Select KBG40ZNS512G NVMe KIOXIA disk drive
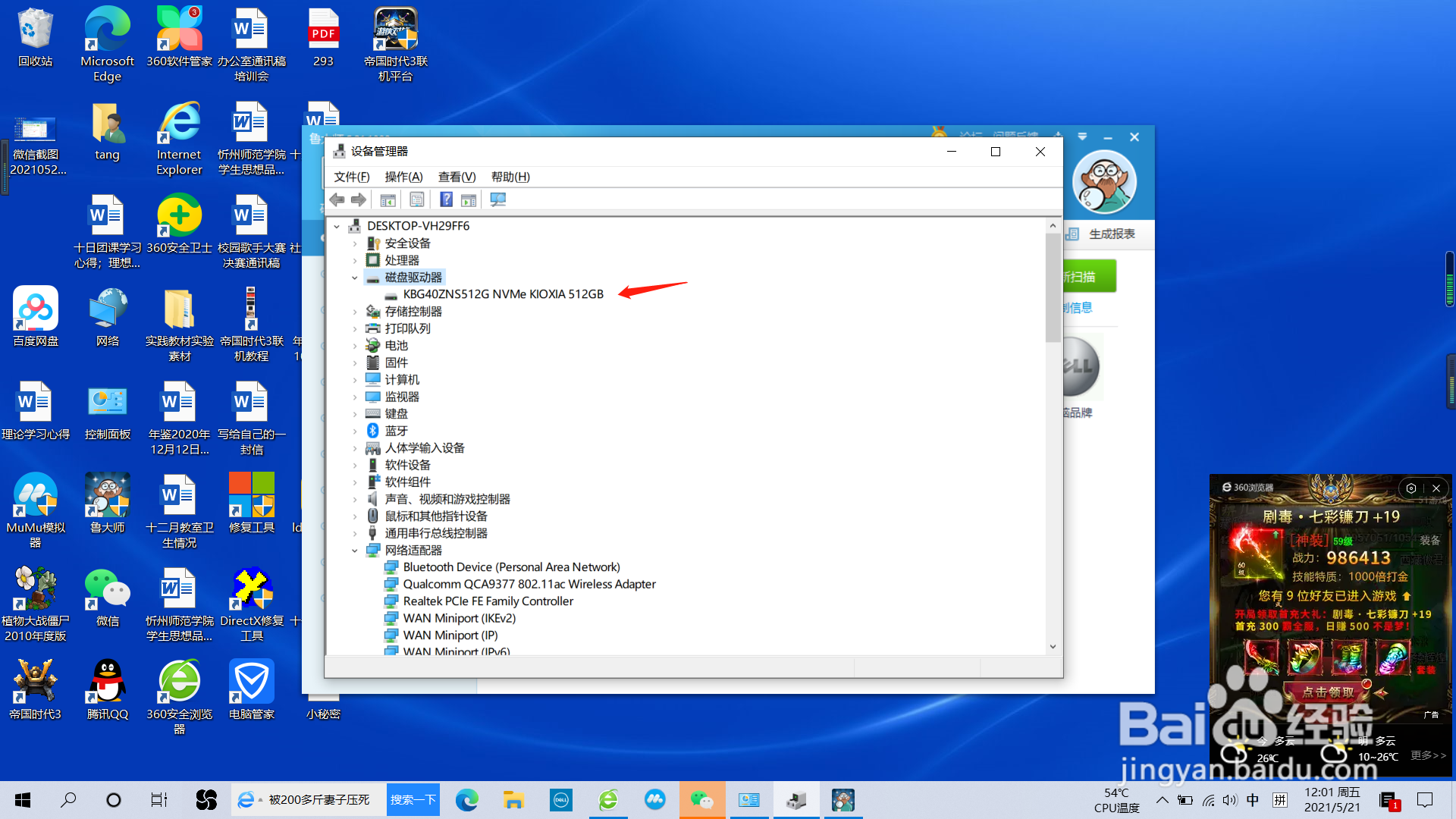 point(503,294)
